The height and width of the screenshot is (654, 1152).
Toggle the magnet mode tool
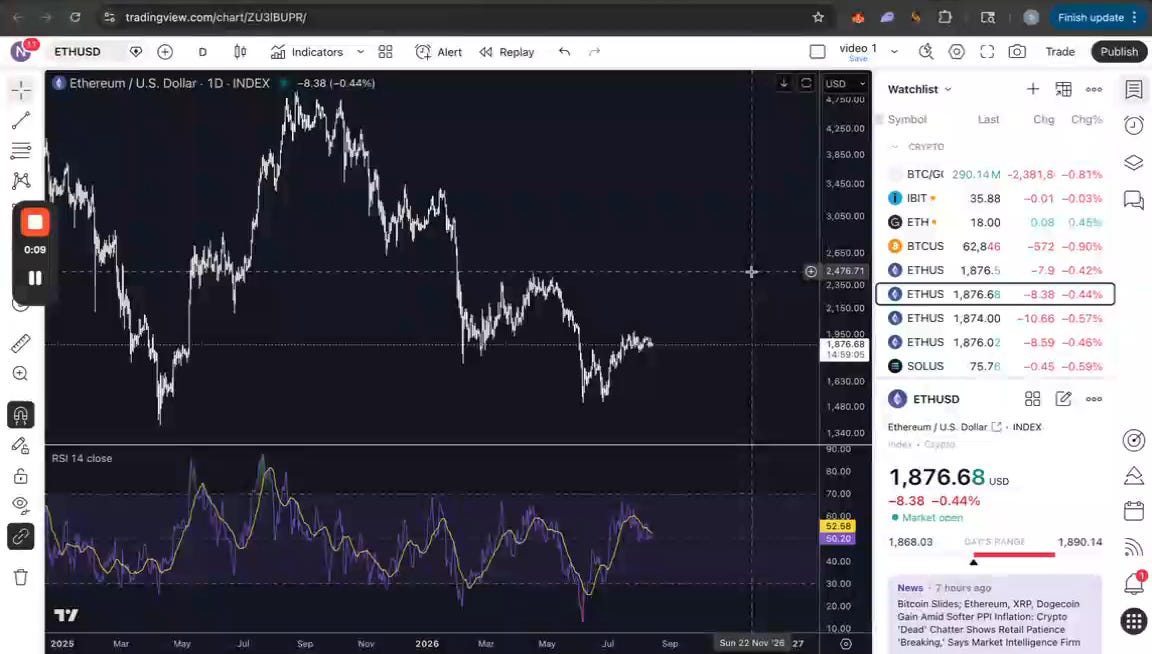[21, 415]
